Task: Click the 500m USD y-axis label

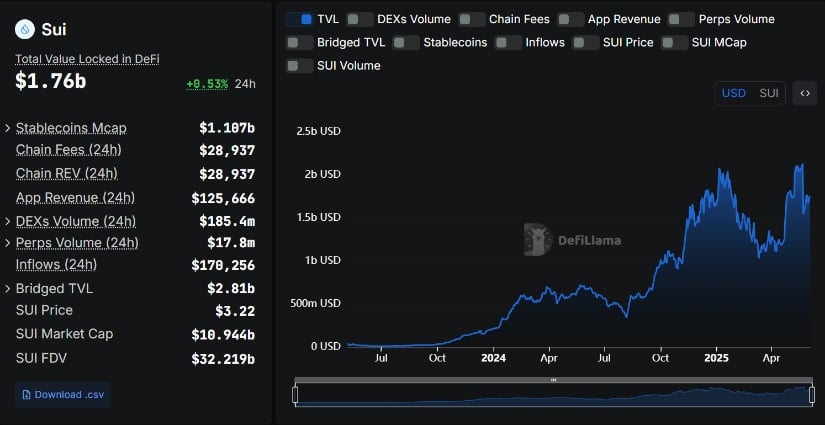Action: [x=315, y=303]
